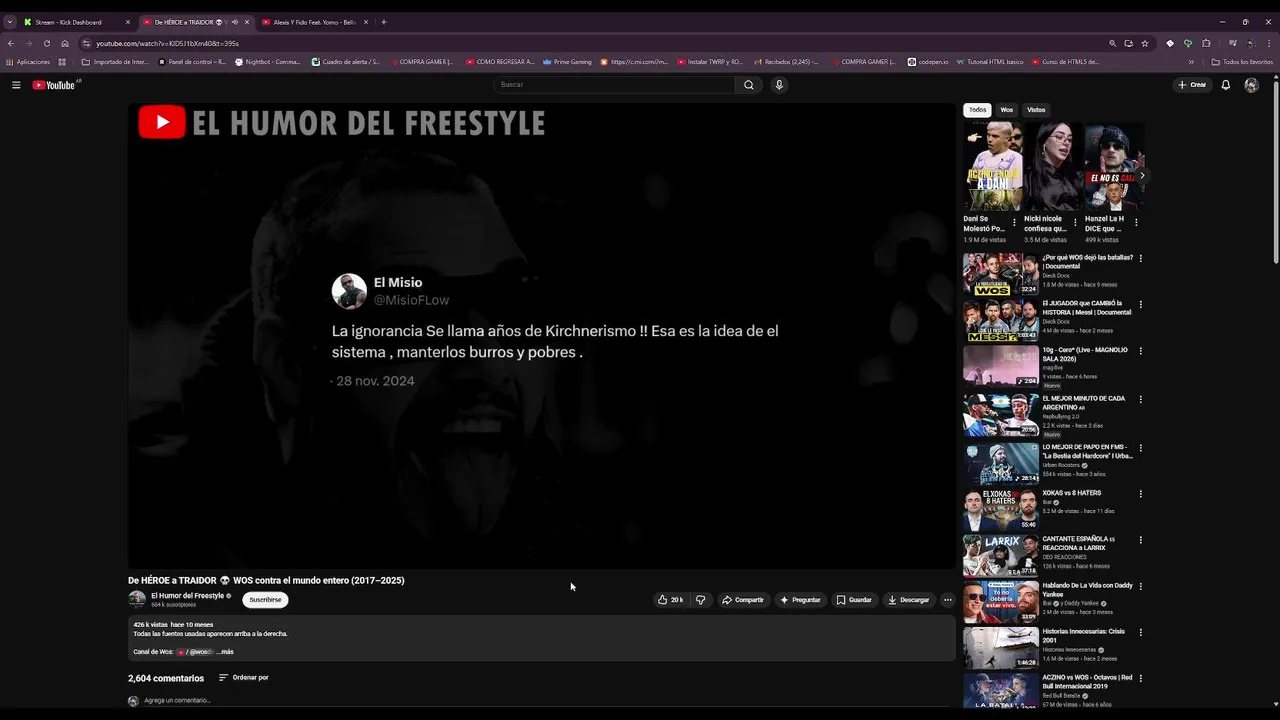1280x720 pixels.
Task: Open the tab search dropdown arrow
Action: [10, 22]
